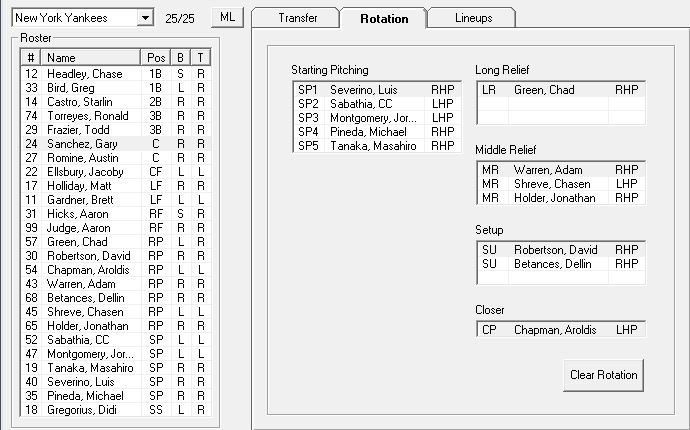Image resolution: width=690 pixels, height=430 pixels.
Task: Select Holder, Jonathan in the roster list
Action: click(x=116, y=326)
